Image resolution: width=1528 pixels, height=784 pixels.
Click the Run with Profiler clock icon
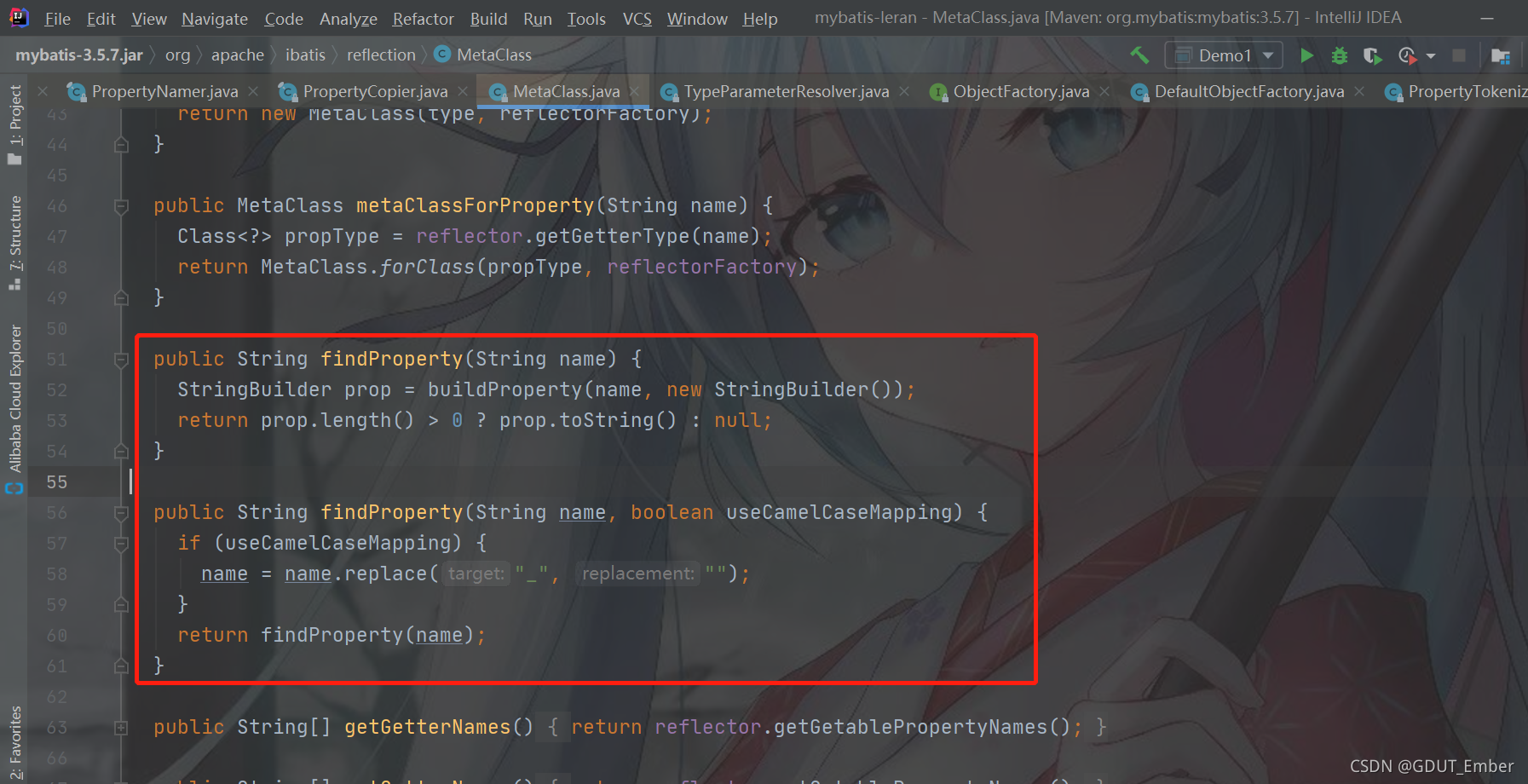pyautogui.click(x=1406, y=55)
